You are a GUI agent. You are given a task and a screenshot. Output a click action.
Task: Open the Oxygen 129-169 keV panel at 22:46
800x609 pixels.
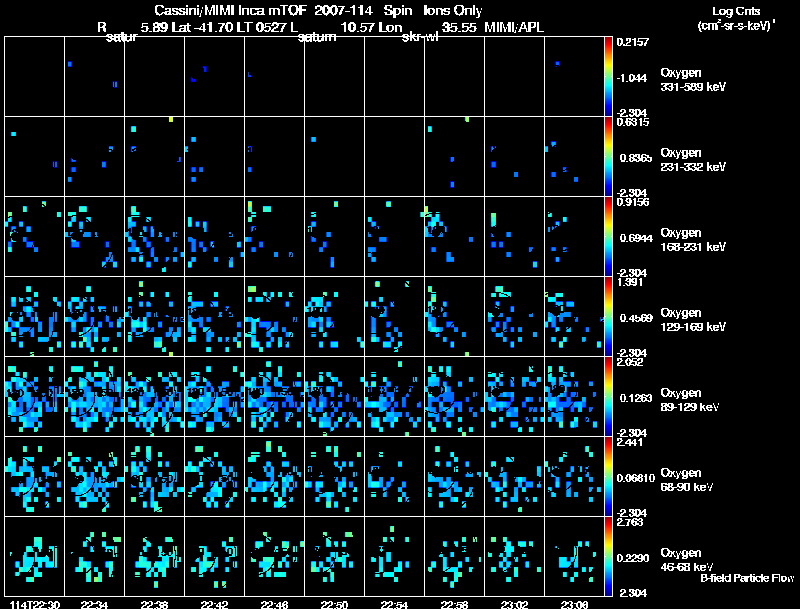(274, 317)
